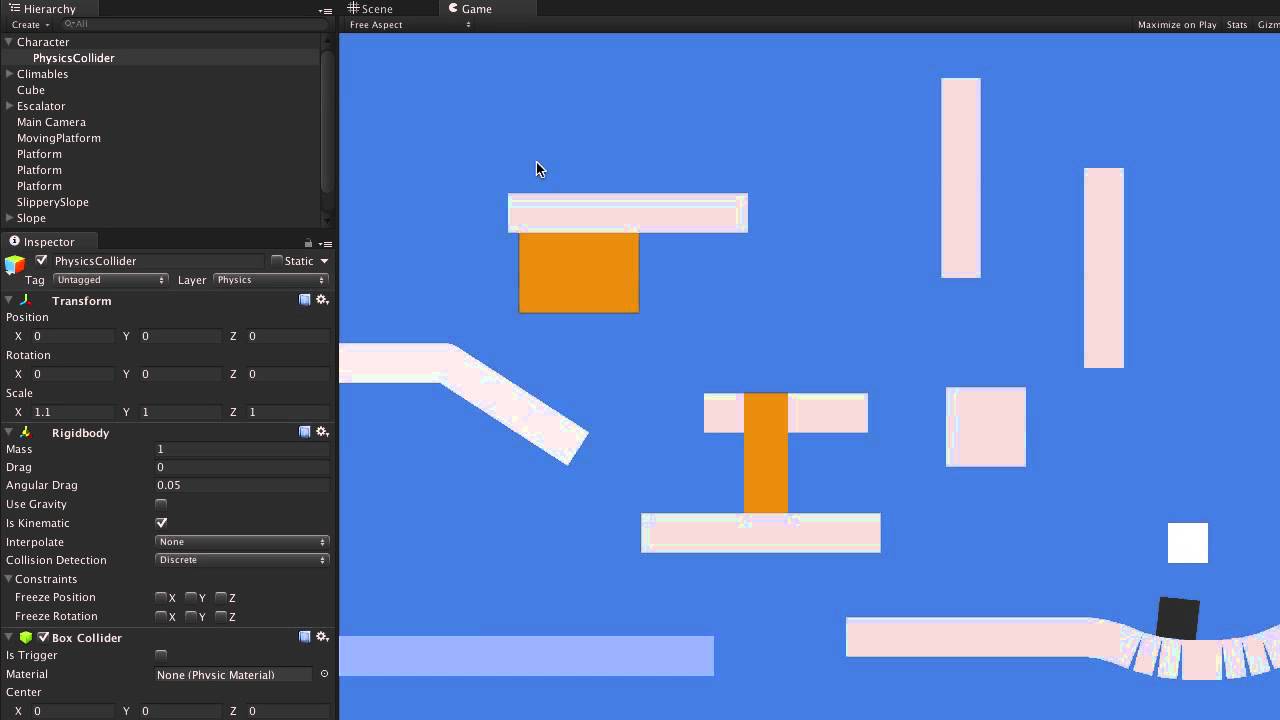Toggle the Is Kinematic checkbox
Viewport: 1280px width, 720px height.
click(x=161, y=522)
